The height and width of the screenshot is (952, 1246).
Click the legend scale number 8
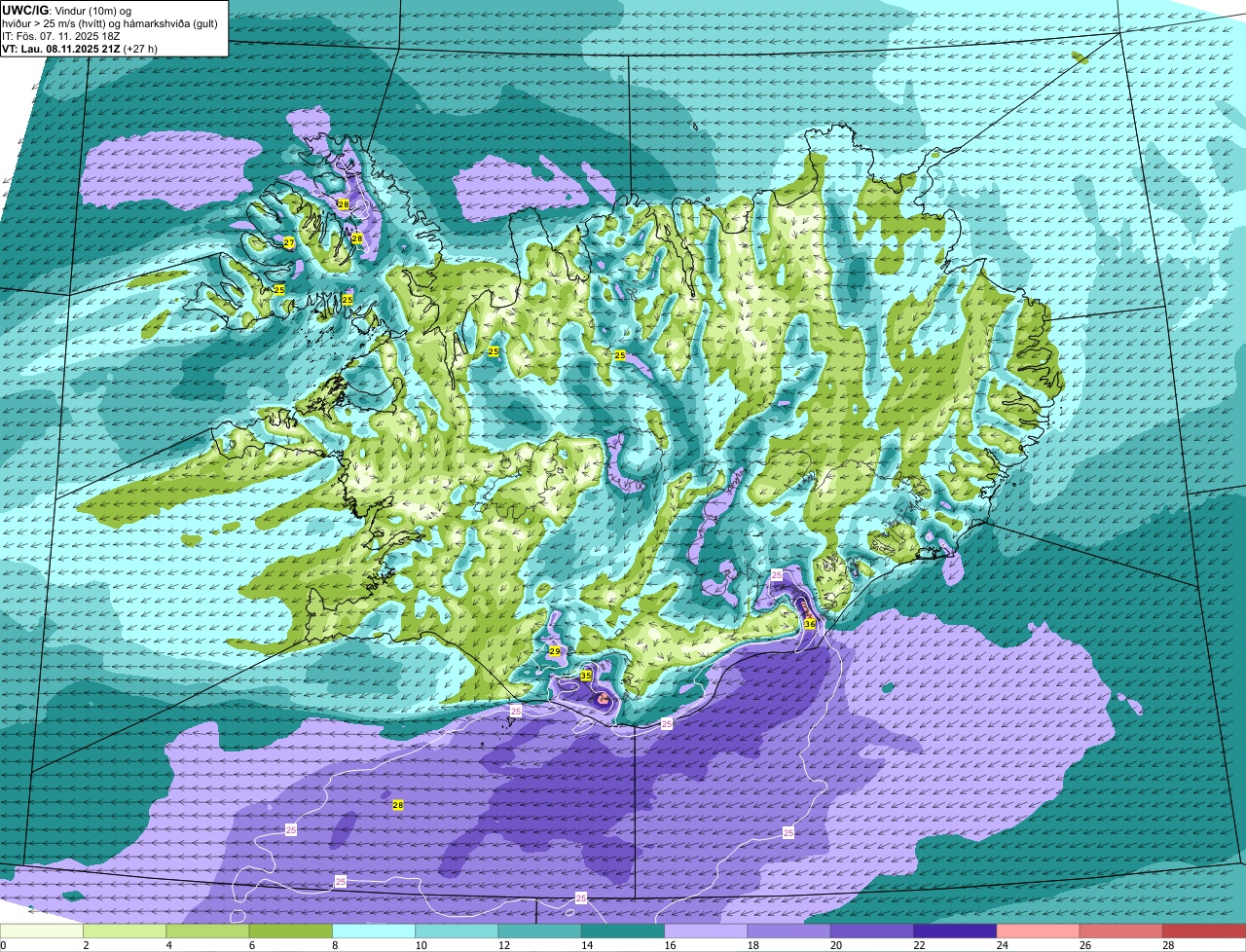pos(334,945)
